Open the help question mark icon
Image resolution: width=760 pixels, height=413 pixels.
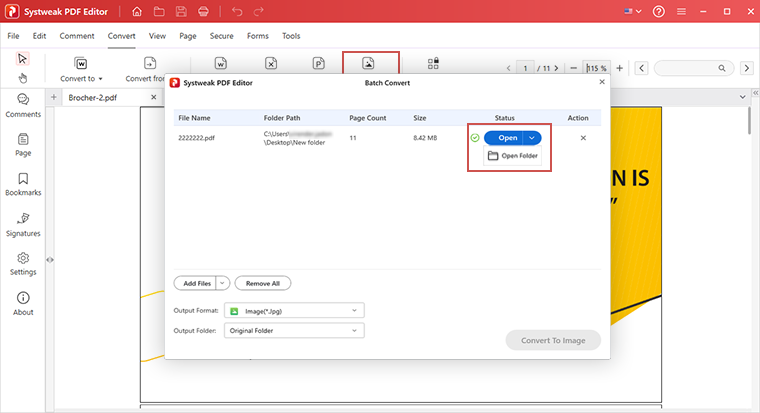pos(659,11)
